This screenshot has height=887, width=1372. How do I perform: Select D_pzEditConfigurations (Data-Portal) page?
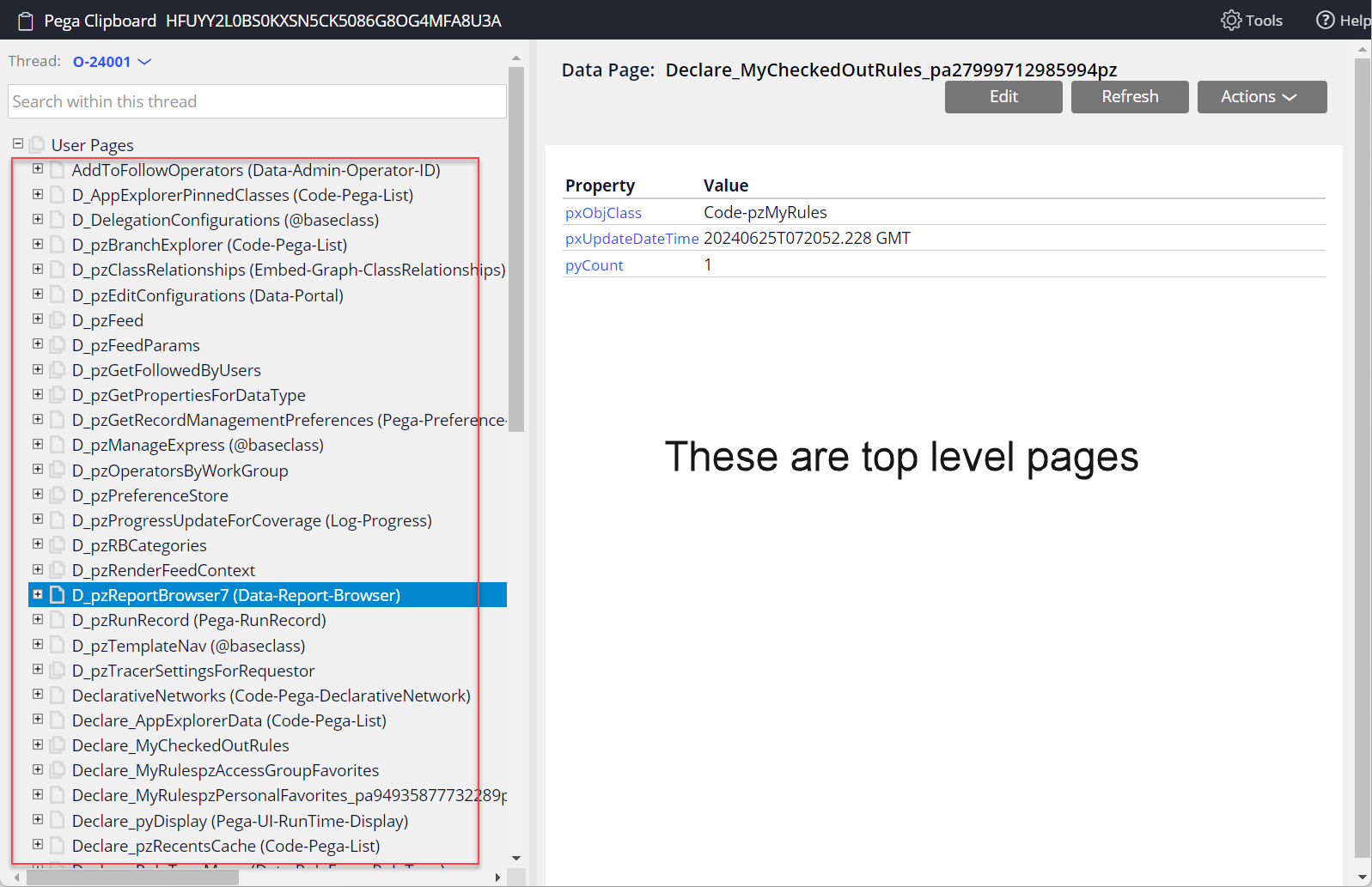click(207, 295)
